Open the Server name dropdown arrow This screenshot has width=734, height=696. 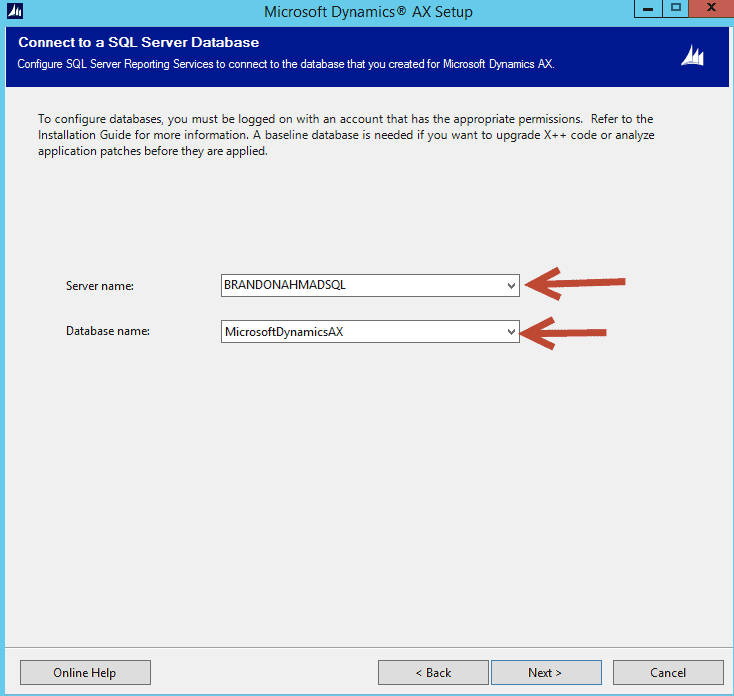click(511, 286)
